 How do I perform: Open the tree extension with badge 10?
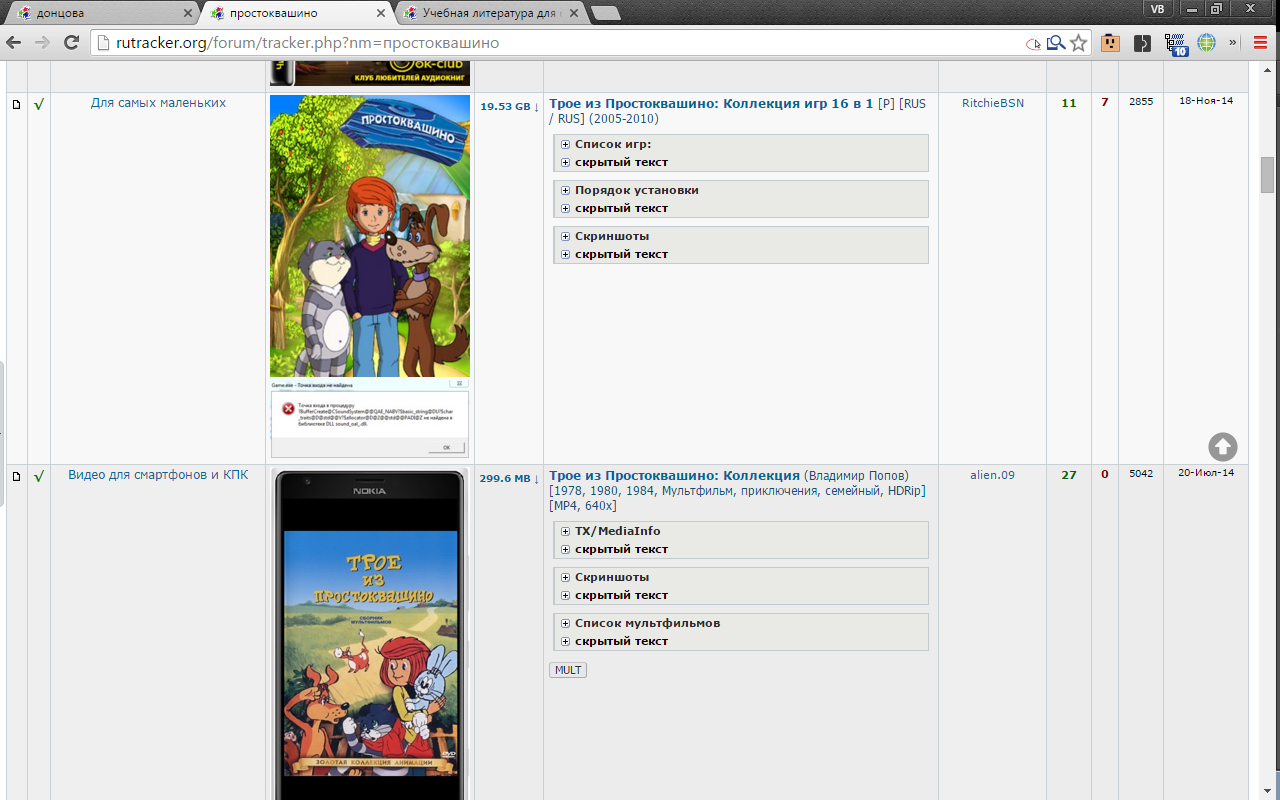tap(1176, 44)
